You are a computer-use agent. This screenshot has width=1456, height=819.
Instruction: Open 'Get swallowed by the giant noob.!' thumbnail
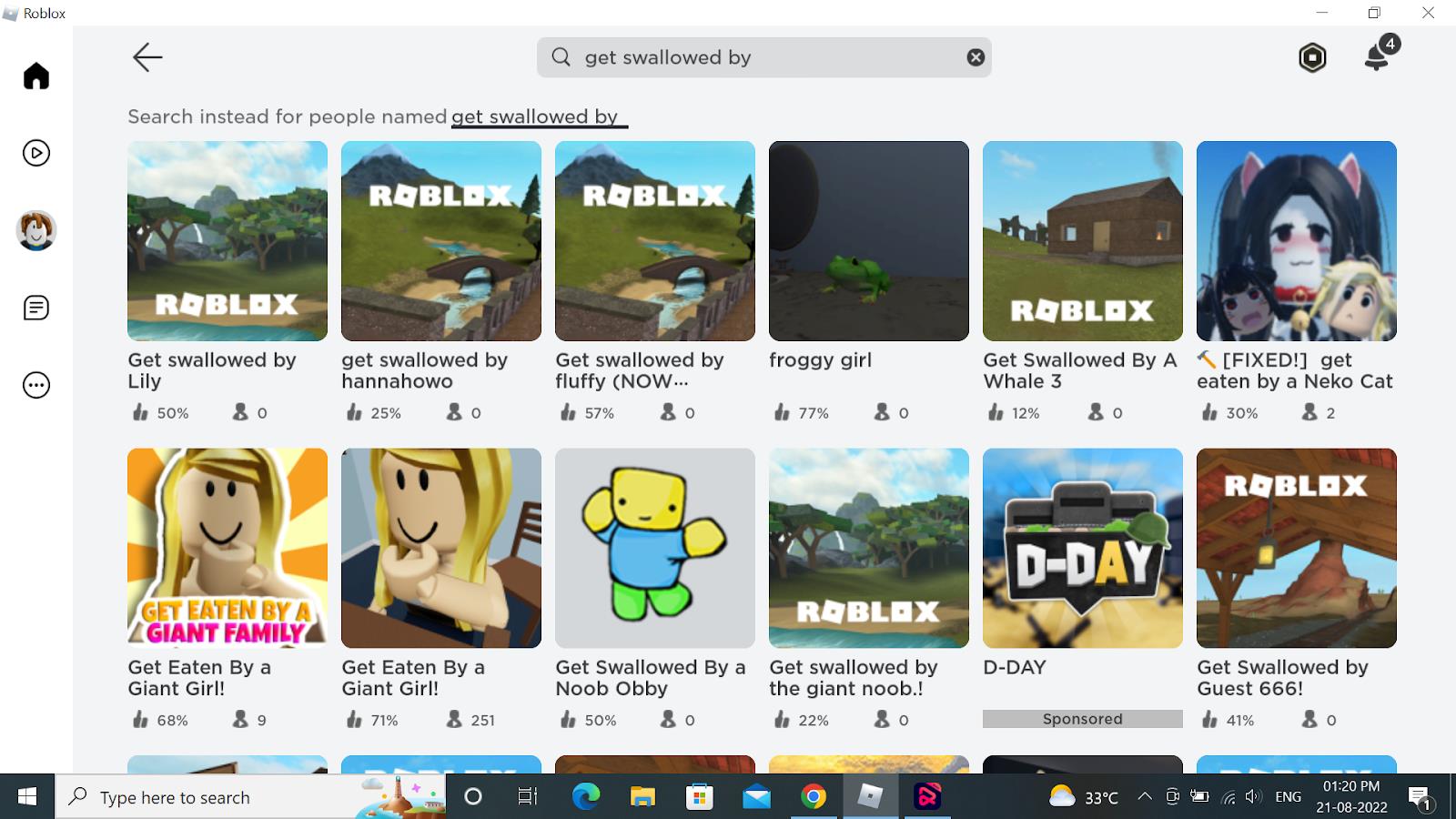[869, 548]
